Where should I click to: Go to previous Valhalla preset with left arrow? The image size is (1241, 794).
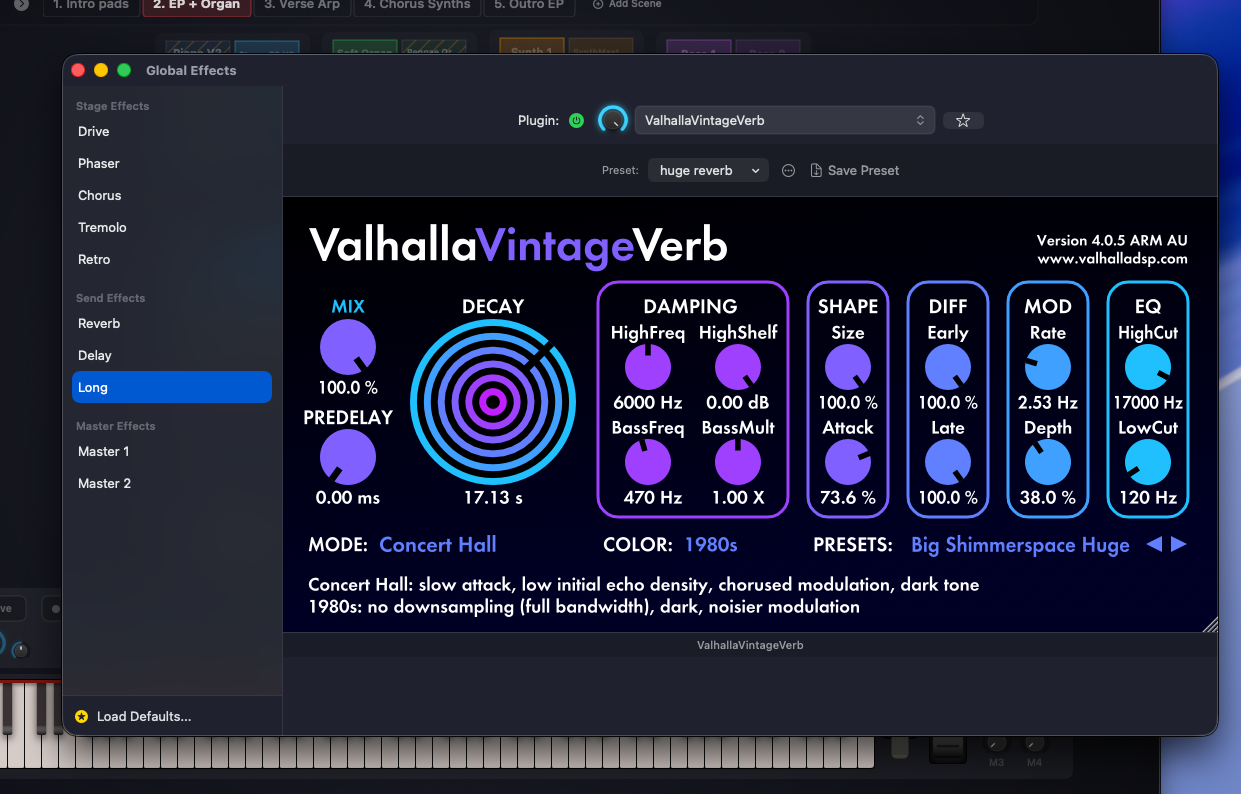click(1154, 544)
